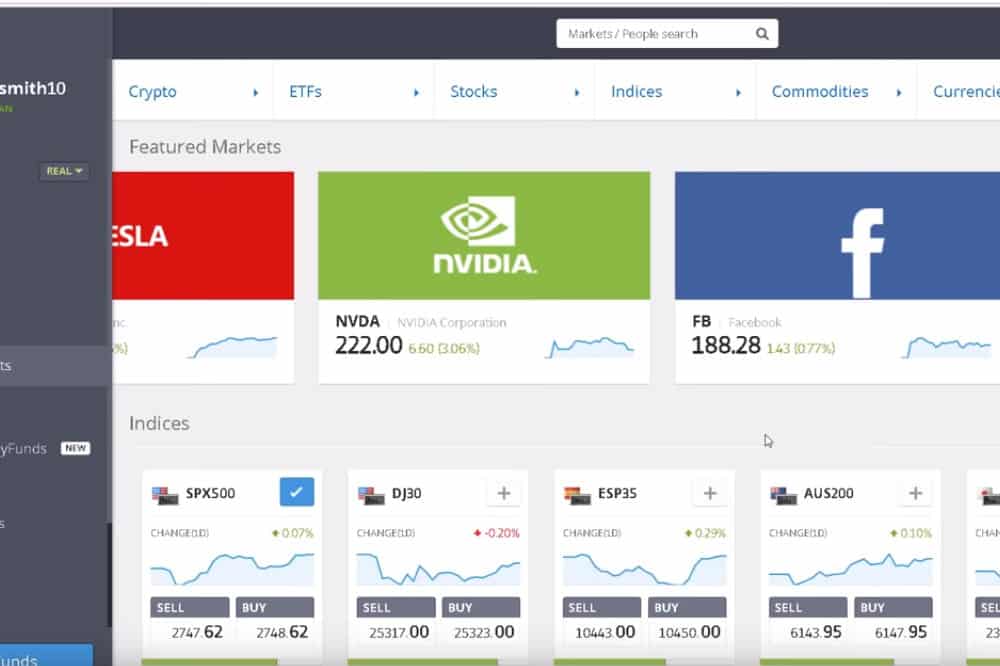Add AUS200 to watchlist with plus

(915, 493)
